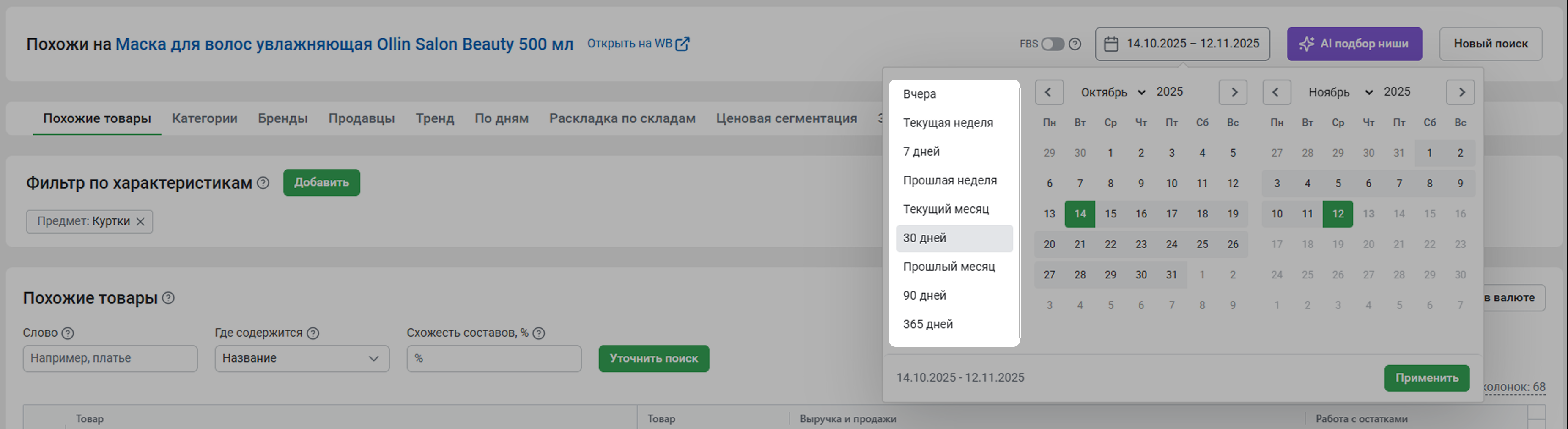Click help icon beside Фильтр по характеристикам
This screenshot has height=429, width=1568.
263,183
